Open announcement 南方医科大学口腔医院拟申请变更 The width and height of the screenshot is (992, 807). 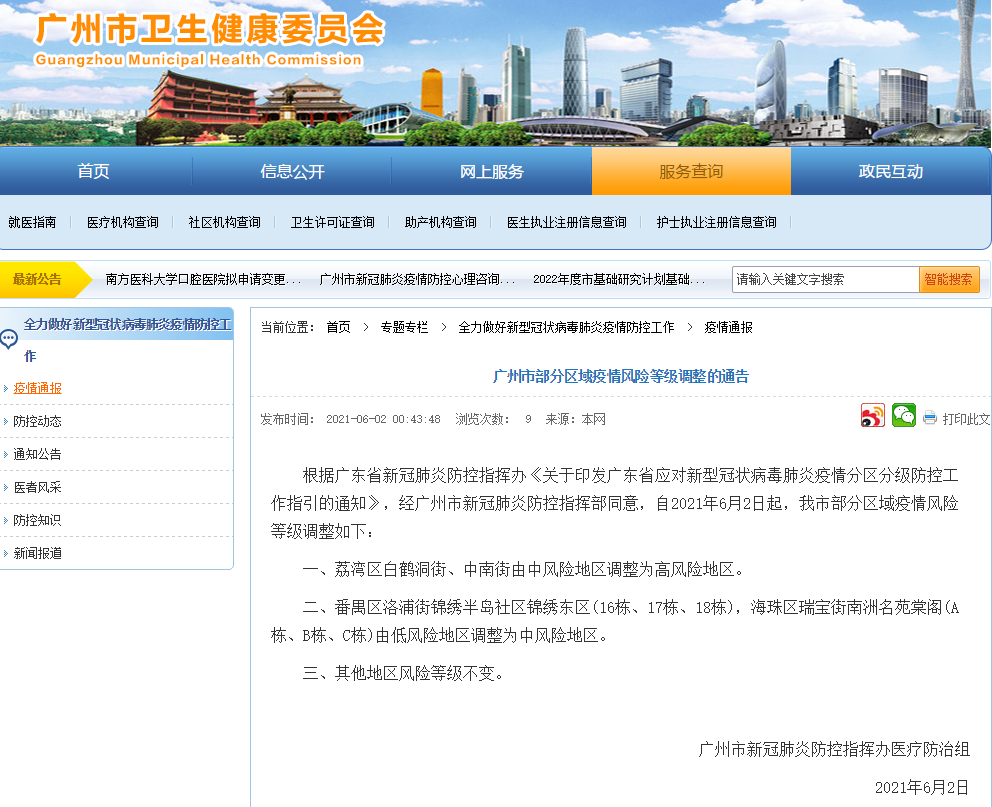[203, 280]
